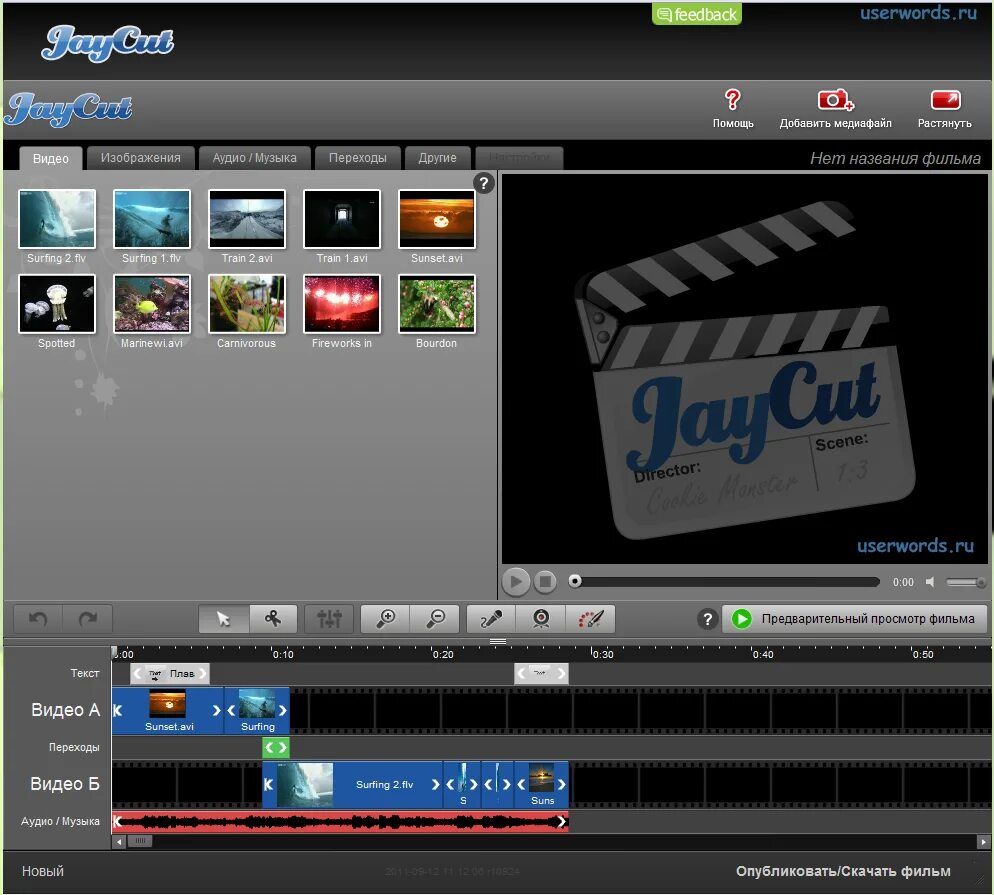Switch to the Видео tab

(x=51, y=158)
